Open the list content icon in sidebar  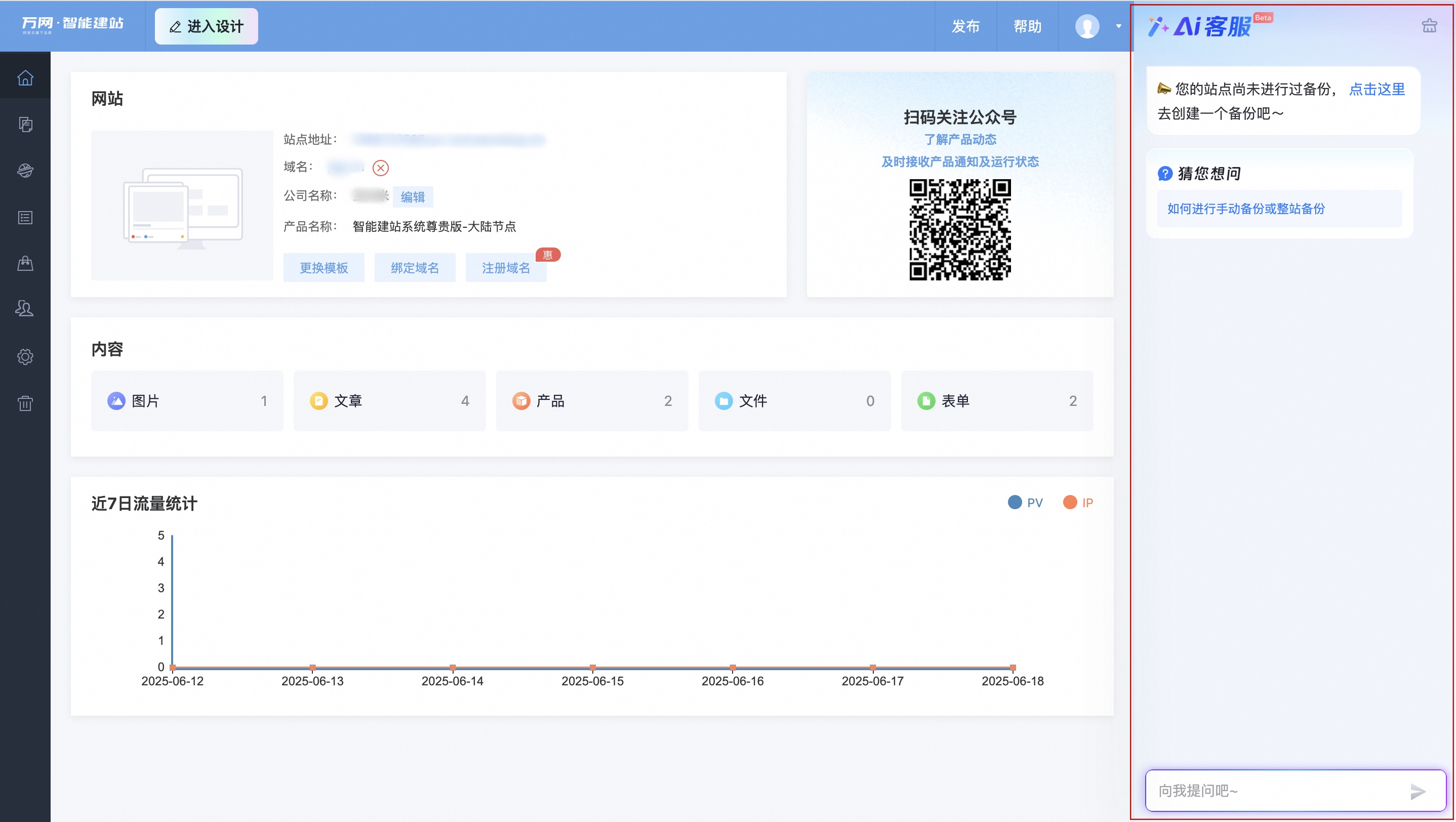pos(25,218)
